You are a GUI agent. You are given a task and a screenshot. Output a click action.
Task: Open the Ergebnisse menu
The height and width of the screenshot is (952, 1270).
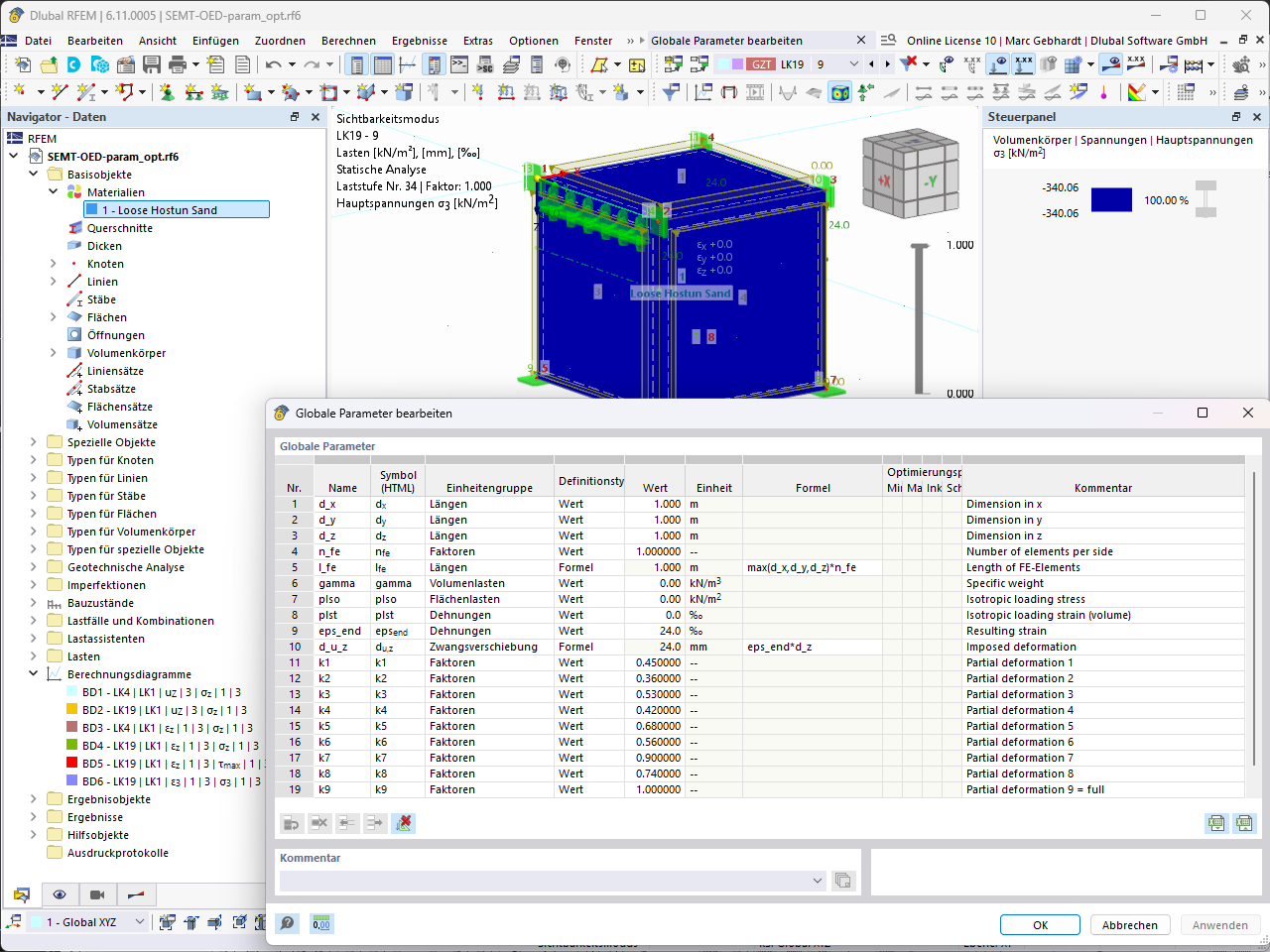(x=420, y=41)
